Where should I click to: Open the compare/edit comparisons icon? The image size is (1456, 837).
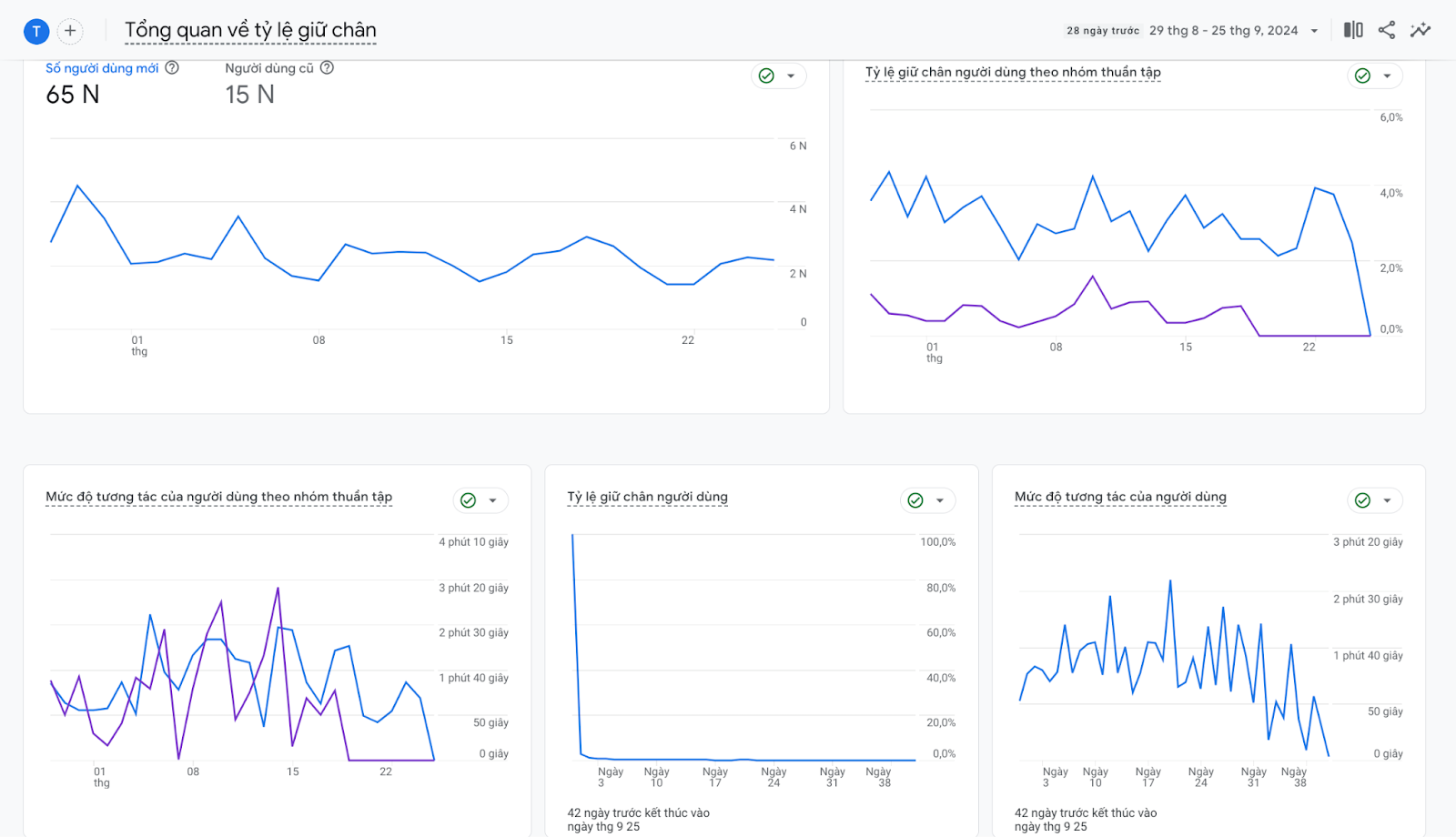[1353, 30]
